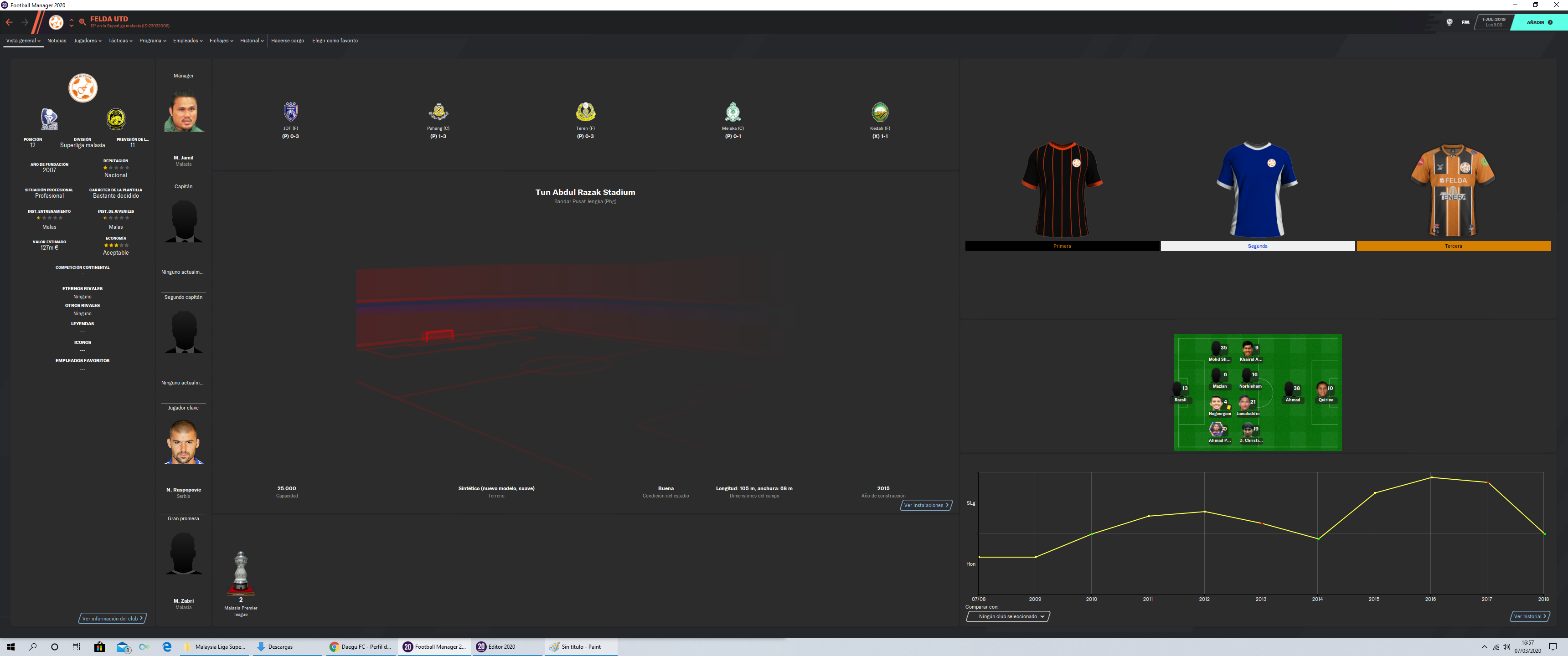The height and width of the screenshot is (656, 1568).
Task: Click the Pahang club crest fixture
Action: tap(438, 112)
